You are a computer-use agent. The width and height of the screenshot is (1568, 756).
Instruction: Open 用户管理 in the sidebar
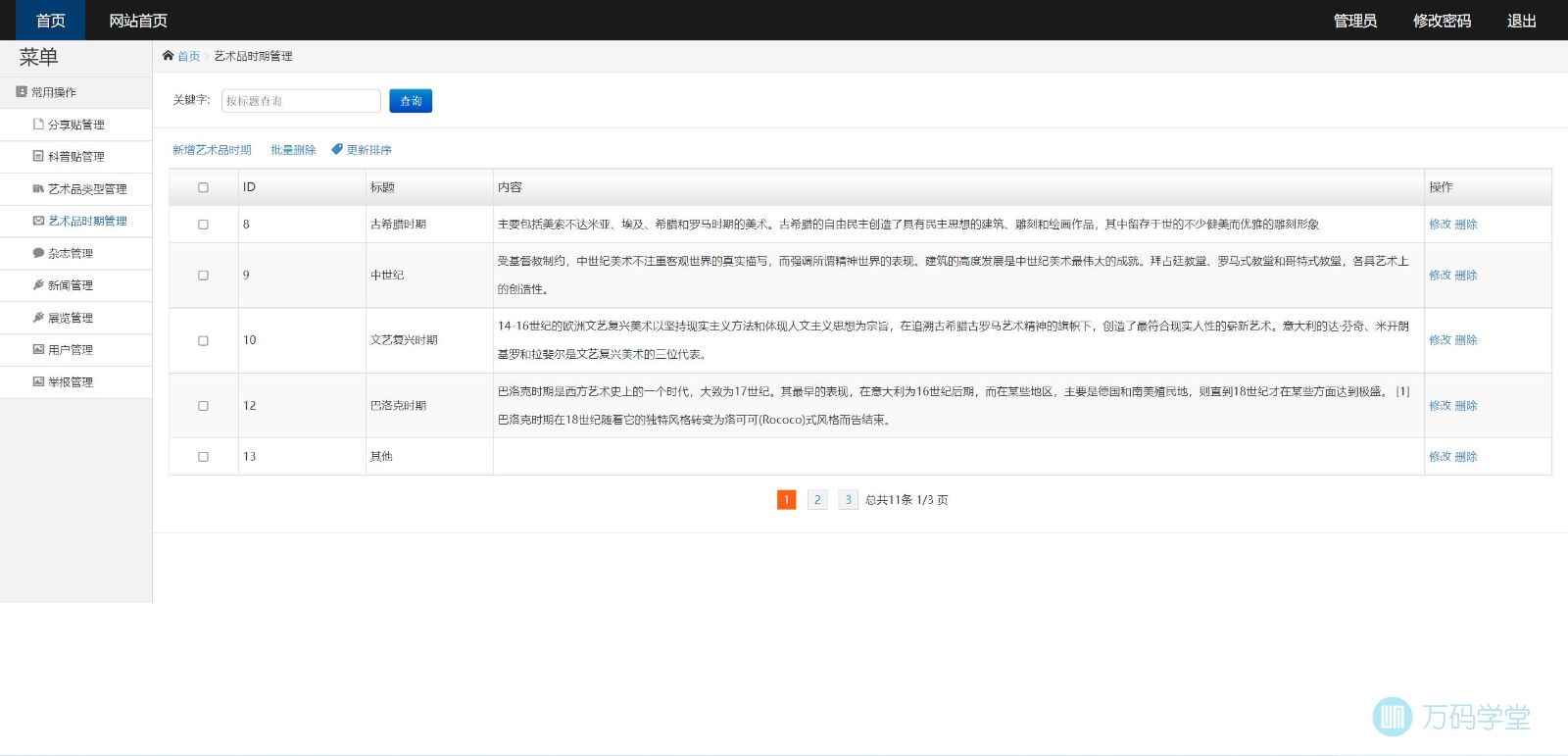tap(75, 349)
